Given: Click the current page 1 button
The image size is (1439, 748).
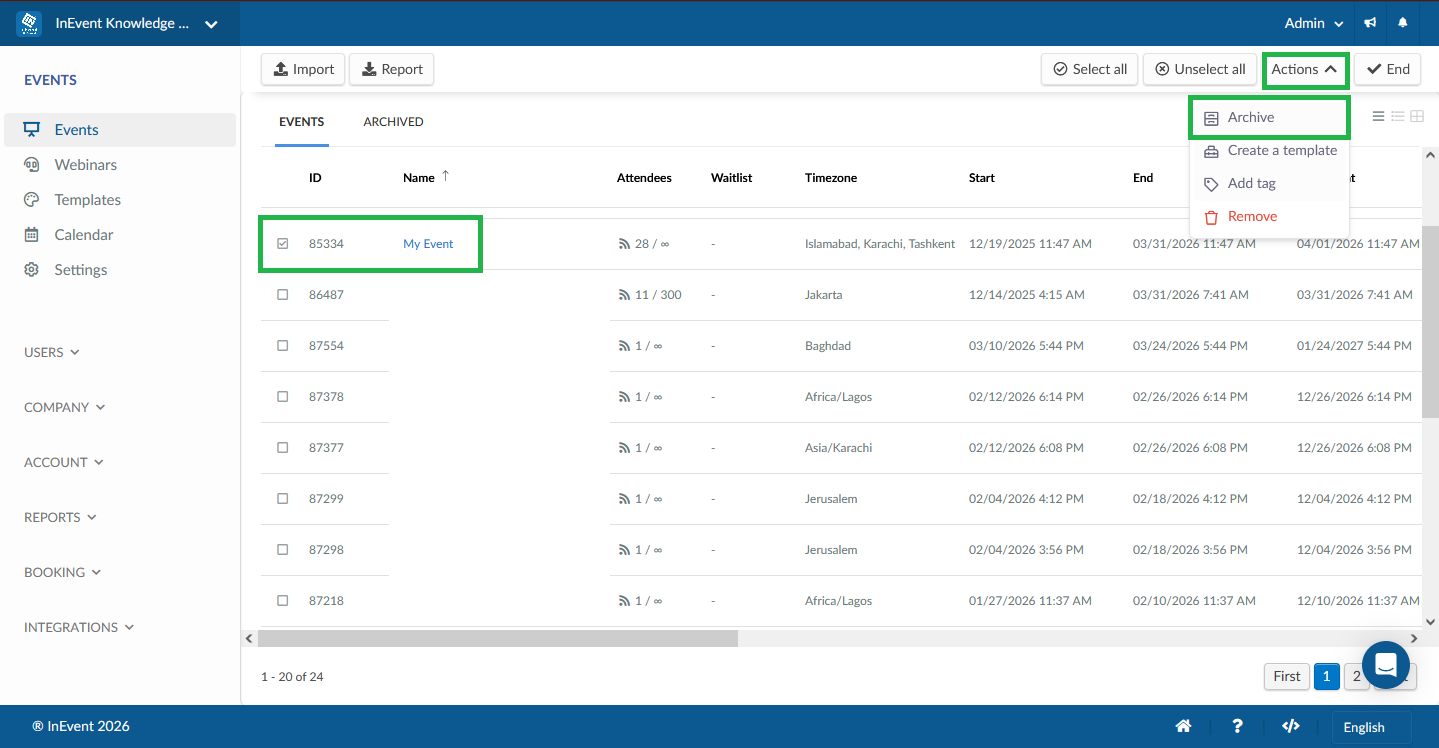Looking at the screenshot, I should [1326, 677].
